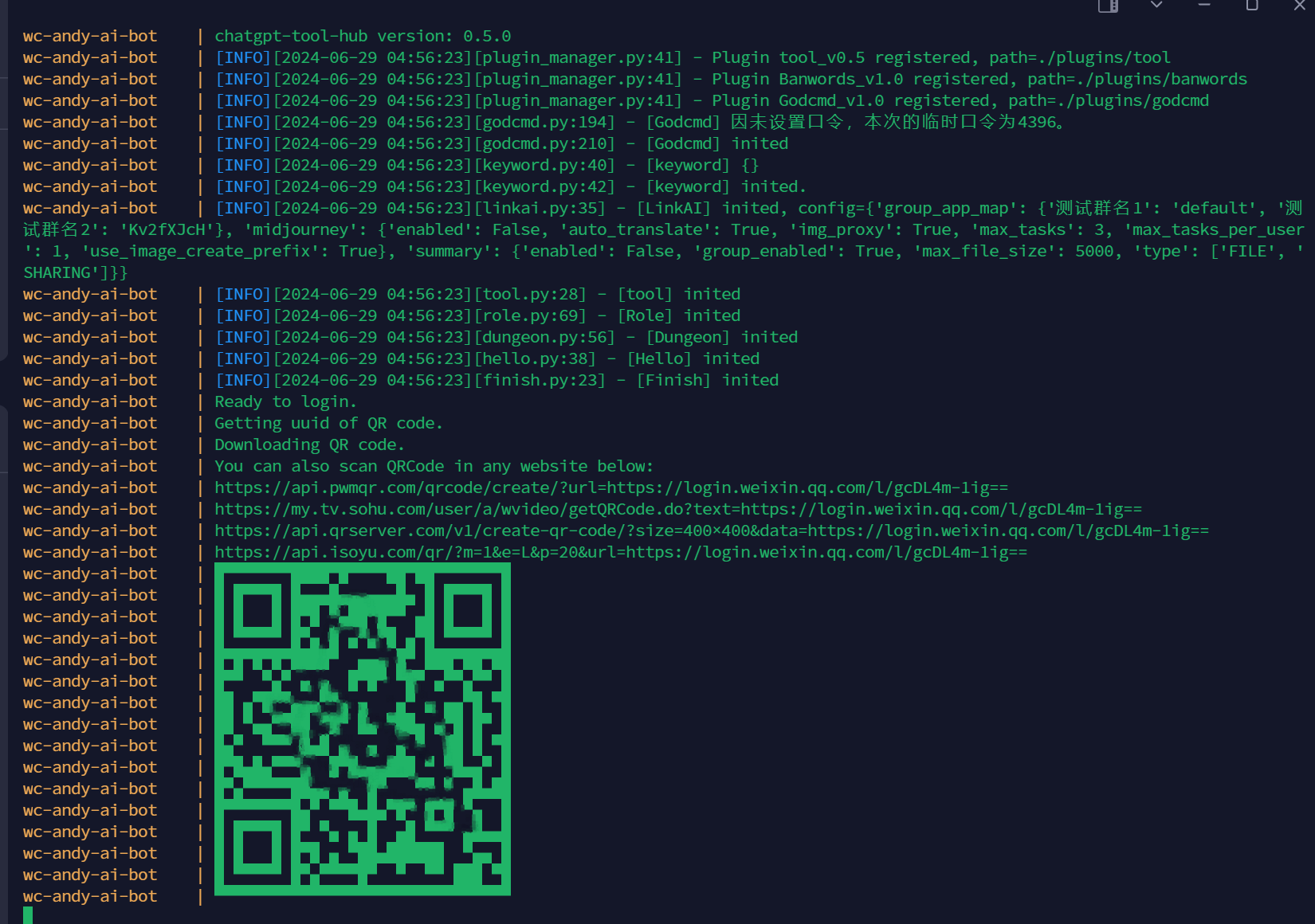Click the "[LinkAI] inited, config=" text
This screenshot has width=1315, height=924.
(754, 208)
